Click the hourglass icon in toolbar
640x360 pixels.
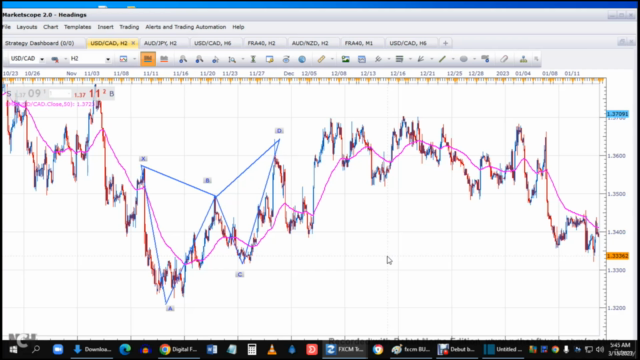click(x=253, y=59)
